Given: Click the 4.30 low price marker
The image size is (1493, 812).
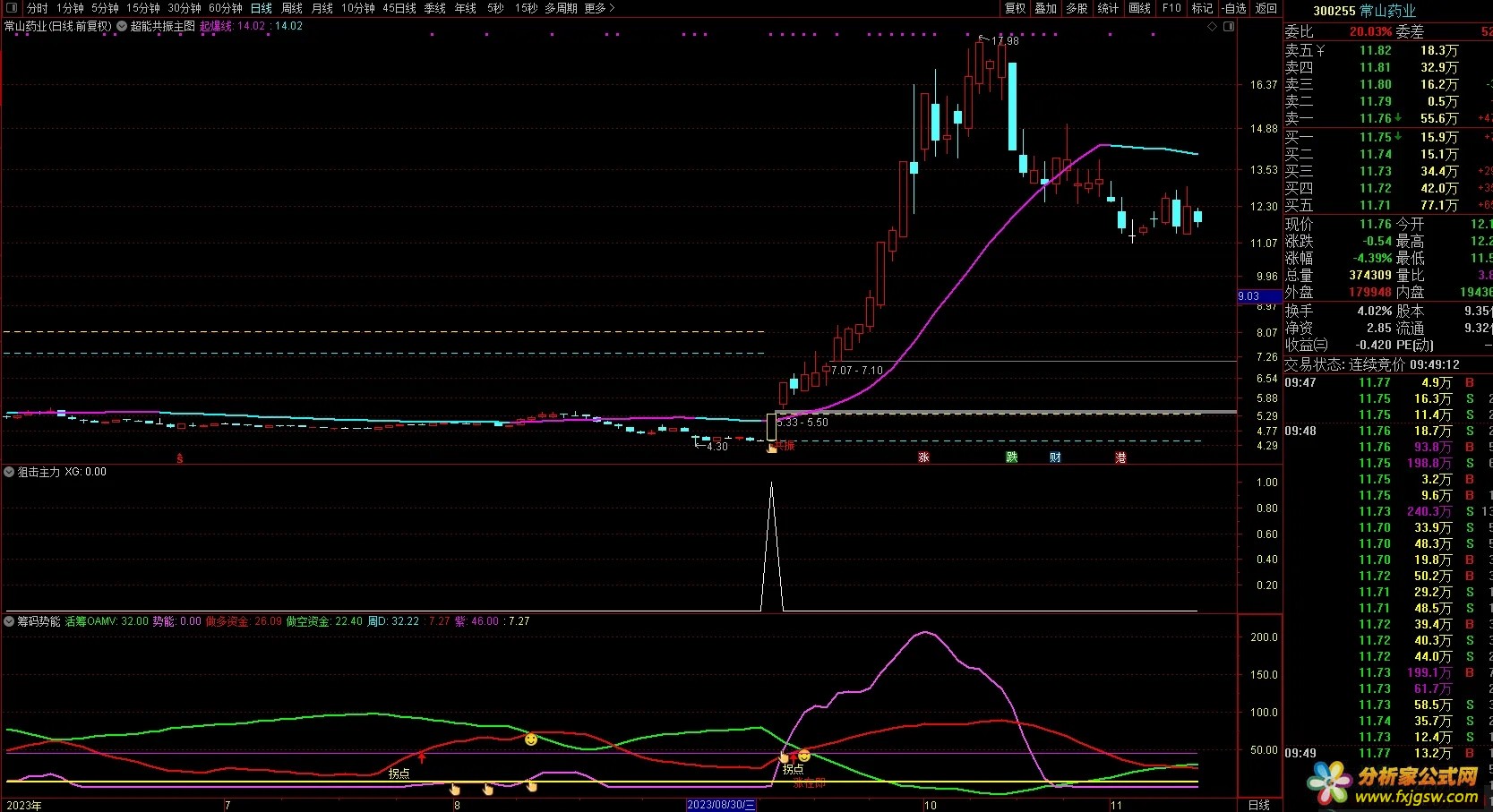Looking at the screenshot, I should coord(717,447).
